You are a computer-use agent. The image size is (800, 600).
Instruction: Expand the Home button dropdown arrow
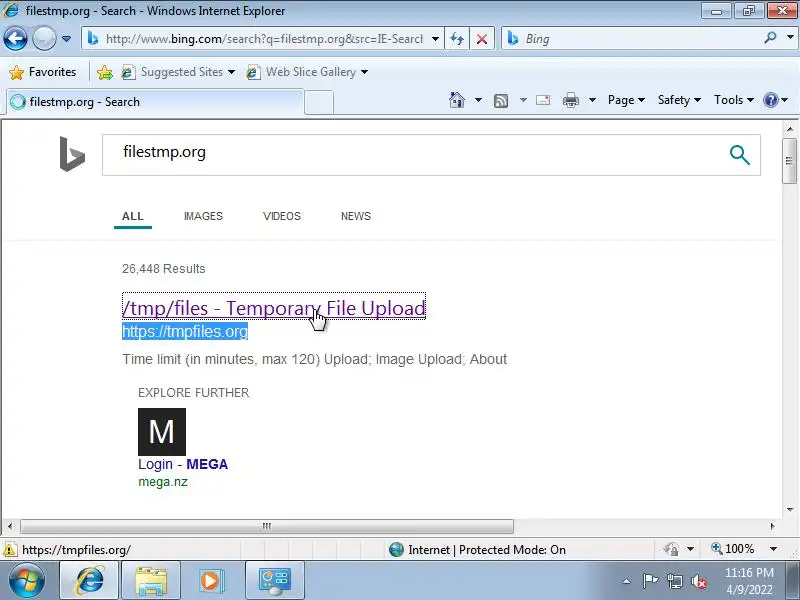[478, 100]
